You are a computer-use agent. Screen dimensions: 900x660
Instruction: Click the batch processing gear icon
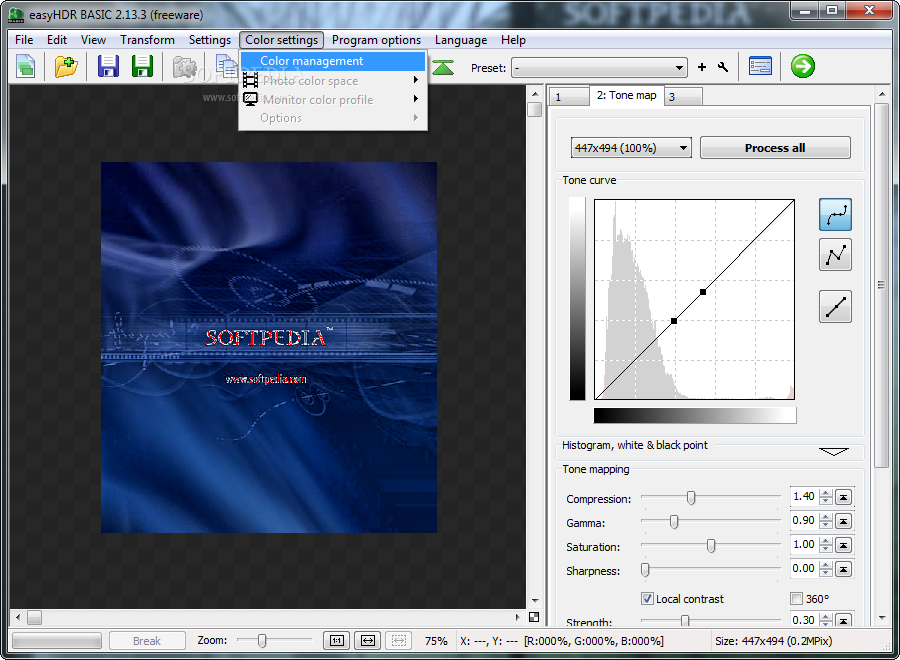[184, 67]
